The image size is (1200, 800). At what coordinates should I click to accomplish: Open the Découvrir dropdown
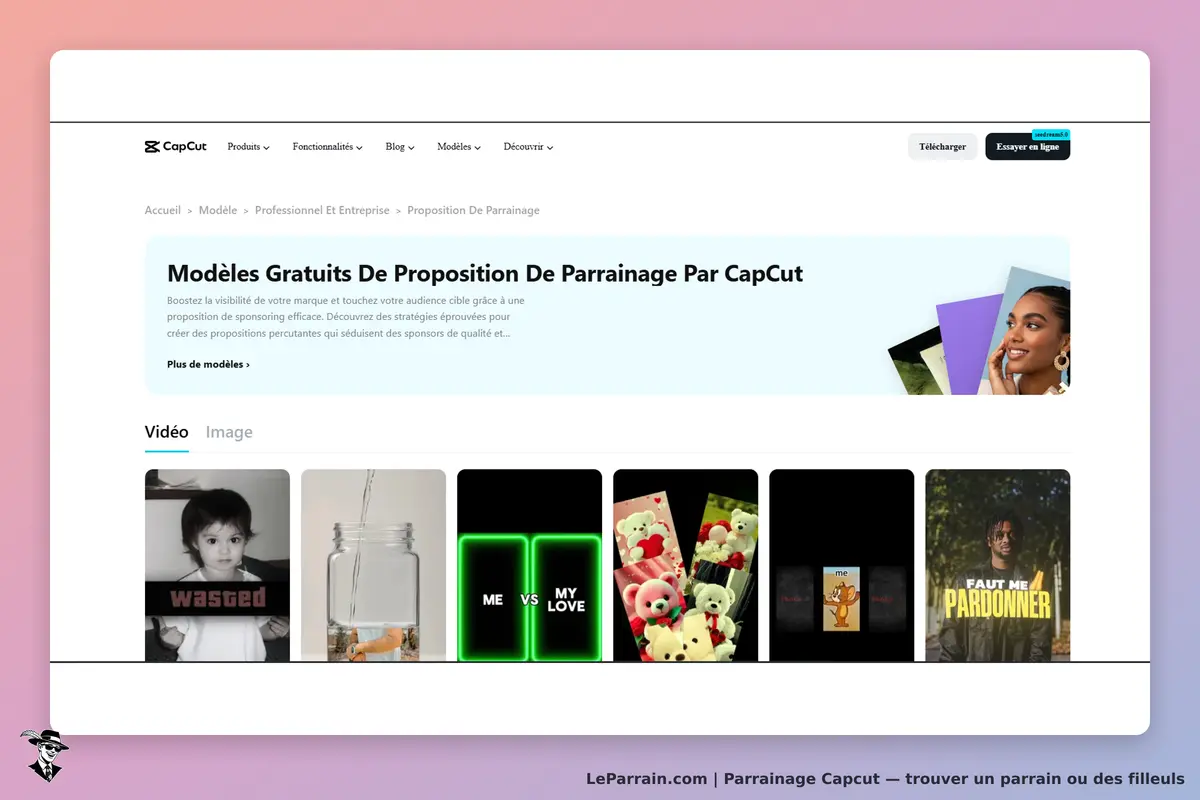[x=528, y=147]
